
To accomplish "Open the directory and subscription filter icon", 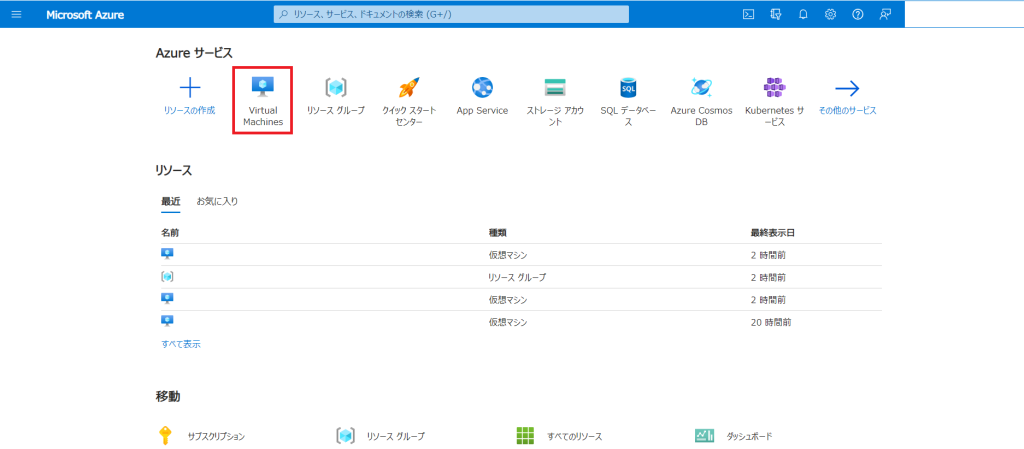I will [x=776, y=14].
